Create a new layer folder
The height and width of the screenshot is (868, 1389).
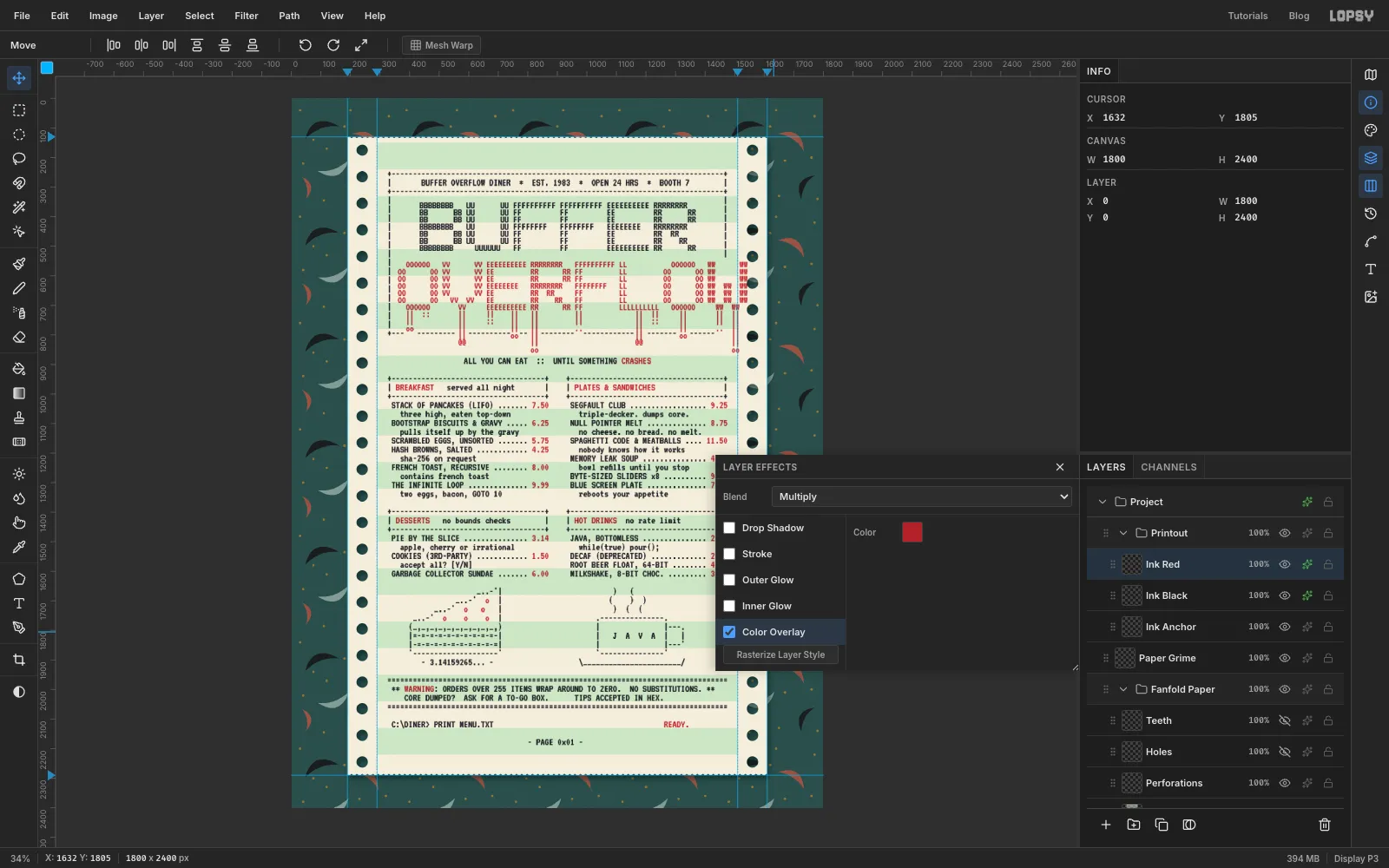tap(1134, 825)
